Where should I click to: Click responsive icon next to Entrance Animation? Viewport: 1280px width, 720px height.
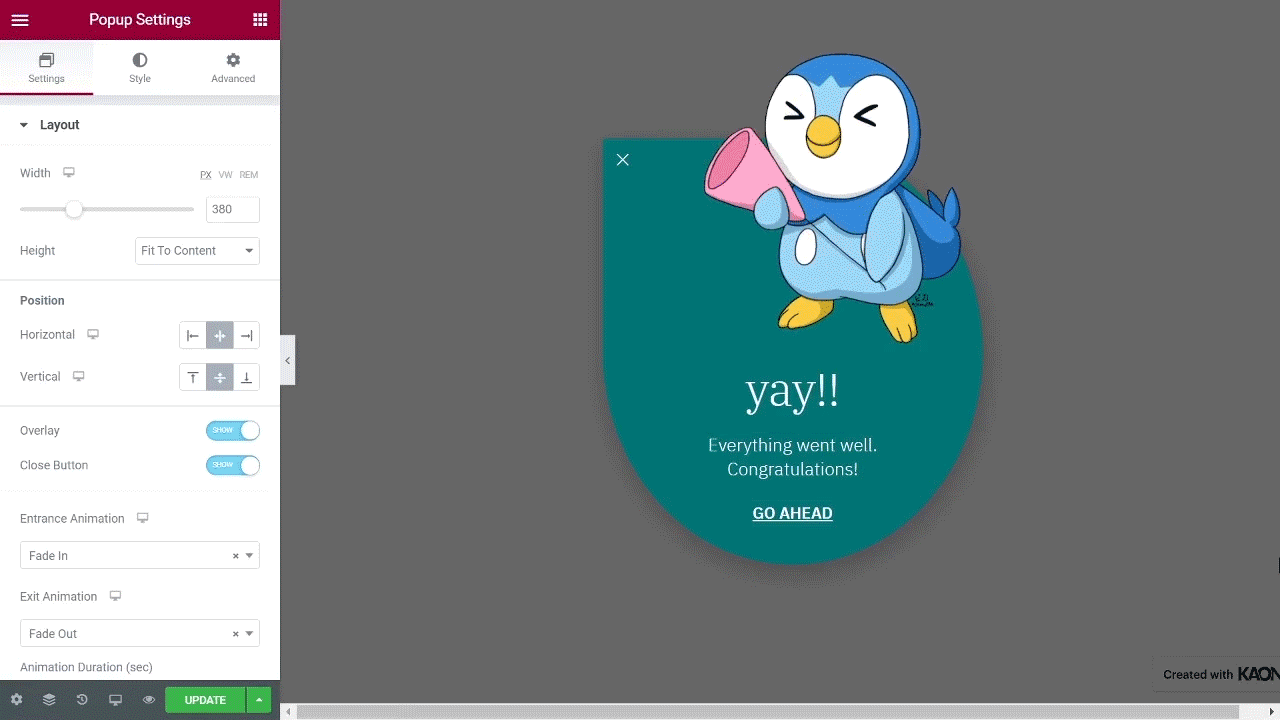click(143, 519)
